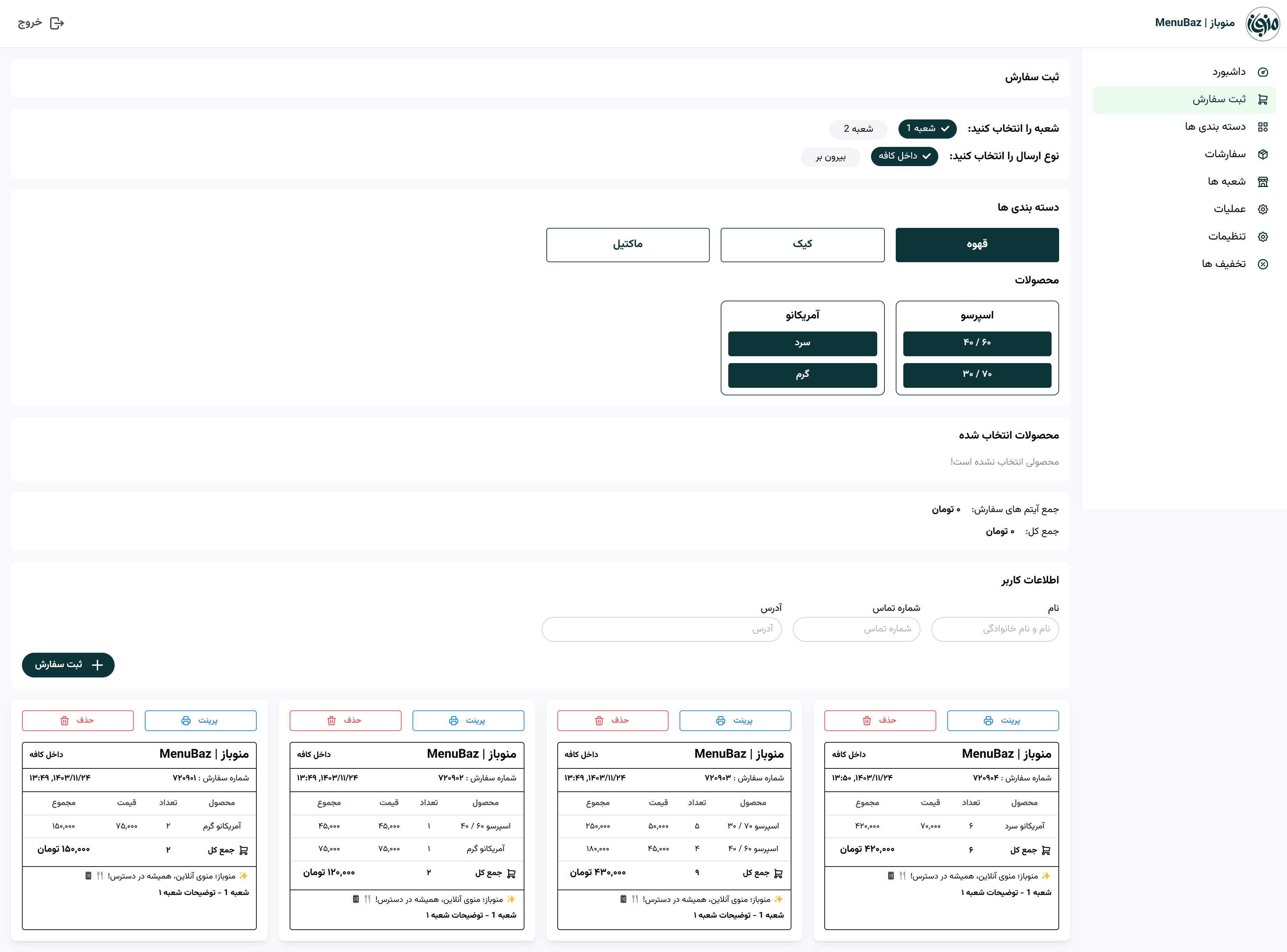Open categories (دسته بندی ها) grid icon

[x=1262, y=127]
